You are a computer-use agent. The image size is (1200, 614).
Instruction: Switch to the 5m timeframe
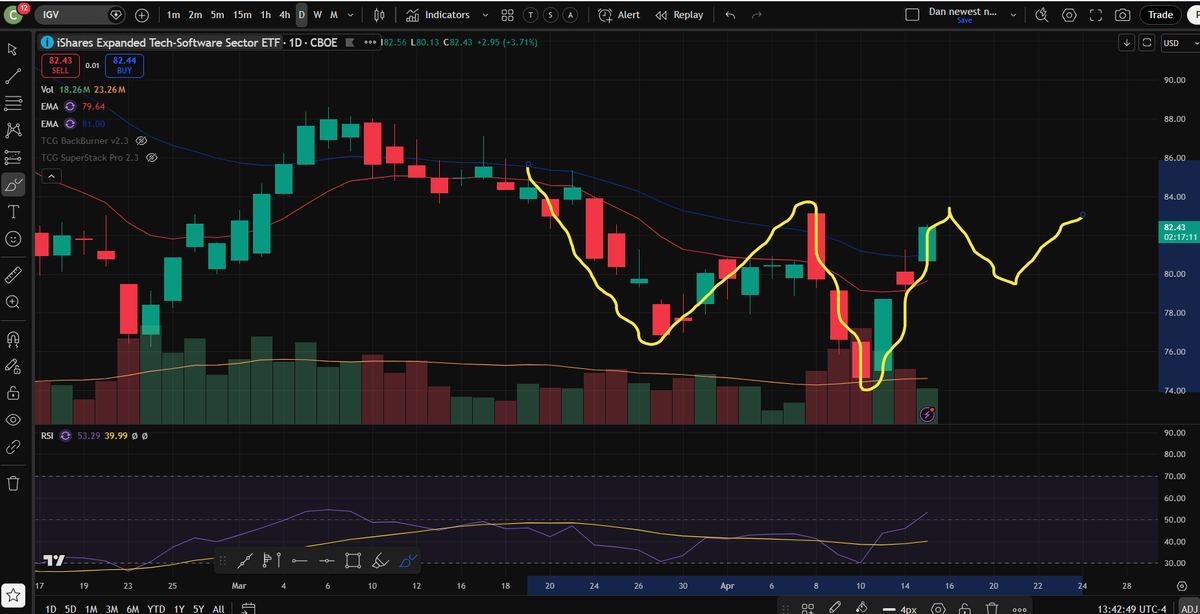217,15
